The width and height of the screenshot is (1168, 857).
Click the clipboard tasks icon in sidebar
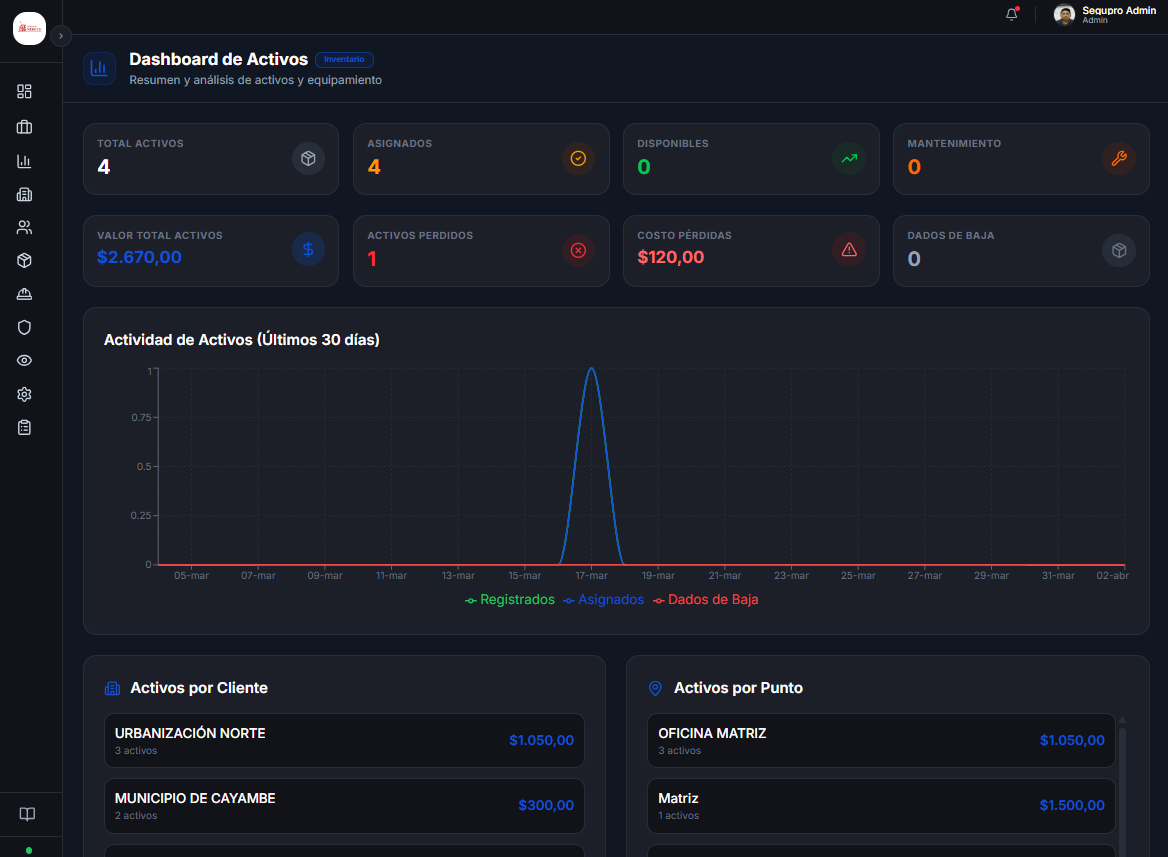tap(24, 427)
